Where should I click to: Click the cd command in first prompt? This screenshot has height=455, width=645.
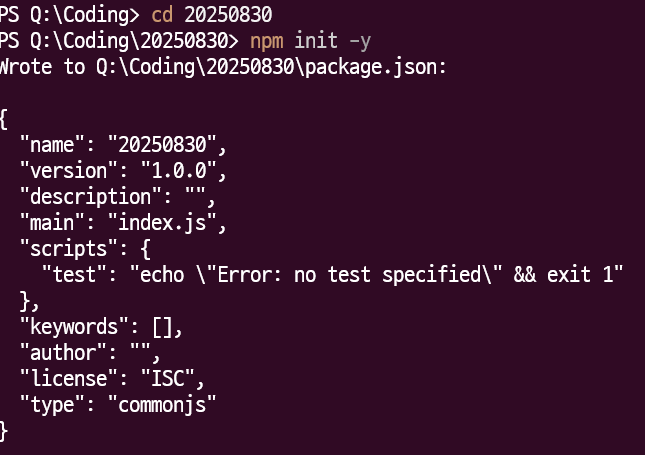162,16
